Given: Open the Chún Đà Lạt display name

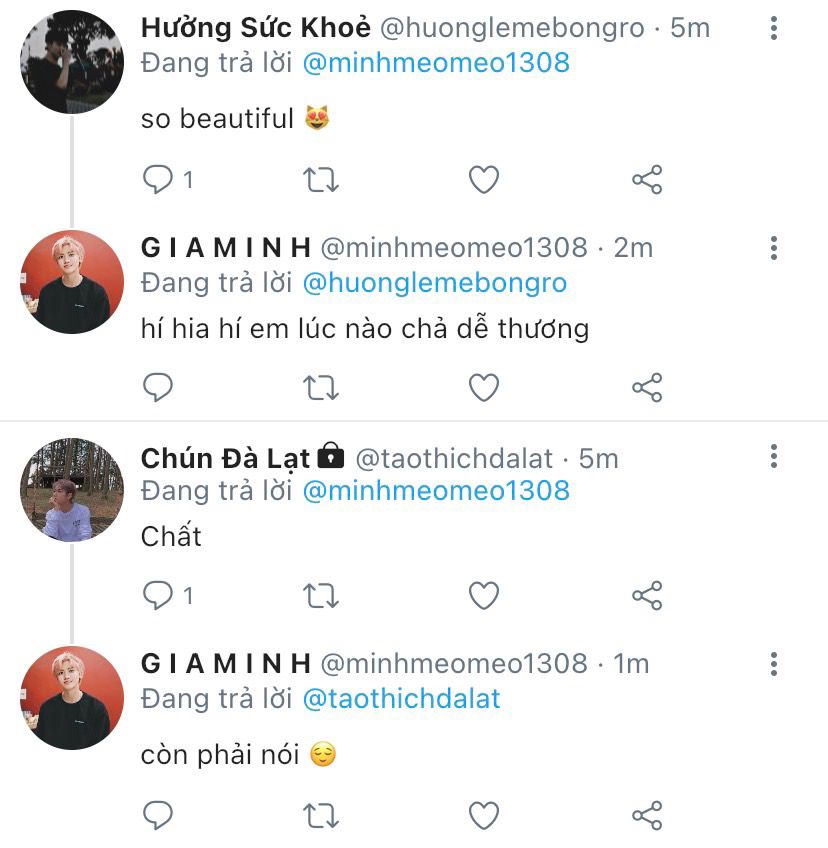Looking at the screenshot, I should [227, 458].
